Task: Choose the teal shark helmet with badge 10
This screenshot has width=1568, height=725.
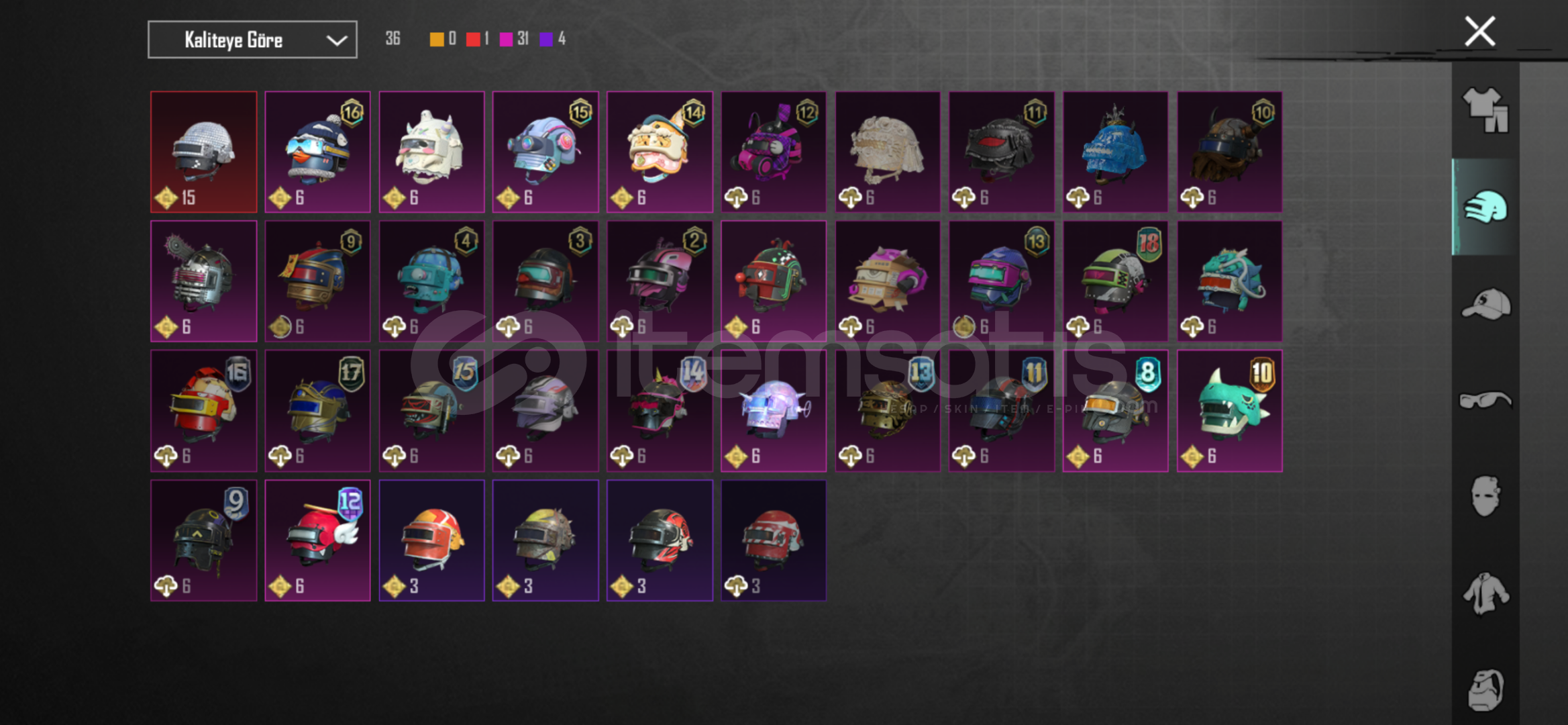Action: [1229, 411]
